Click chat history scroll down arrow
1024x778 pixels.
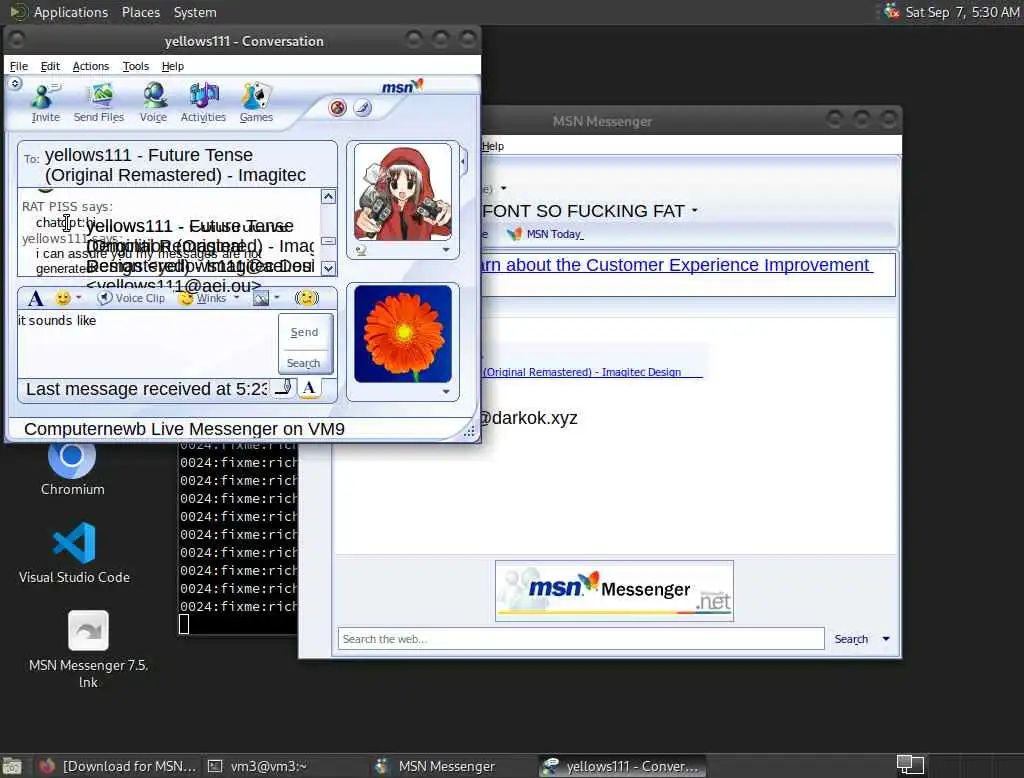click(328, 268)
